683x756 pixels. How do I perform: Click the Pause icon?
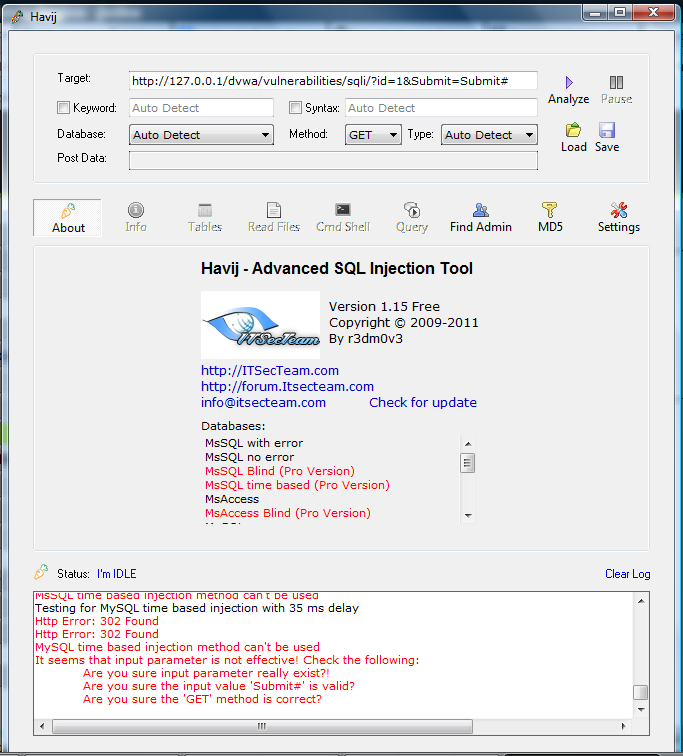tap(616, 82)
